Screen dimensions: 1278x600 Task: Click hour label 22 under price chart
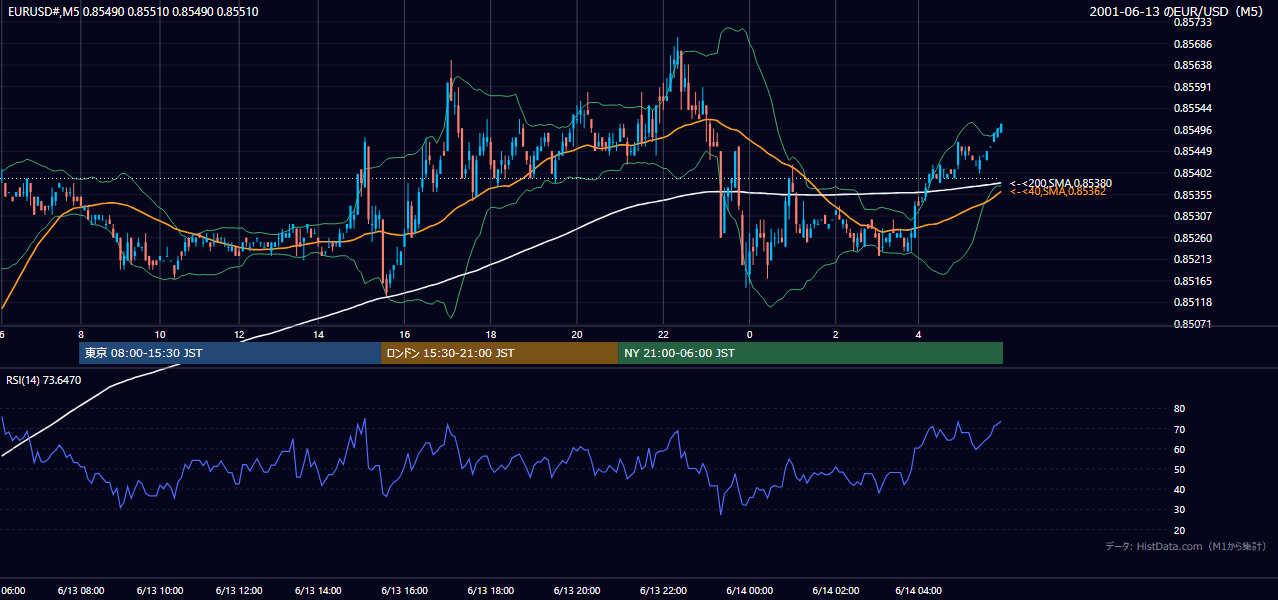(663, 334)
